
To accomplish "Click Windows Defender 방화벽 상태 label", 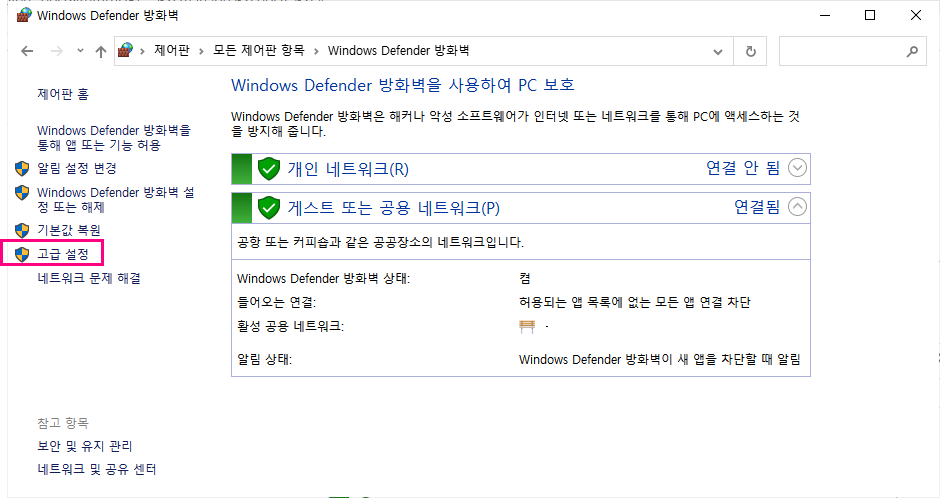I will point(323,278).
